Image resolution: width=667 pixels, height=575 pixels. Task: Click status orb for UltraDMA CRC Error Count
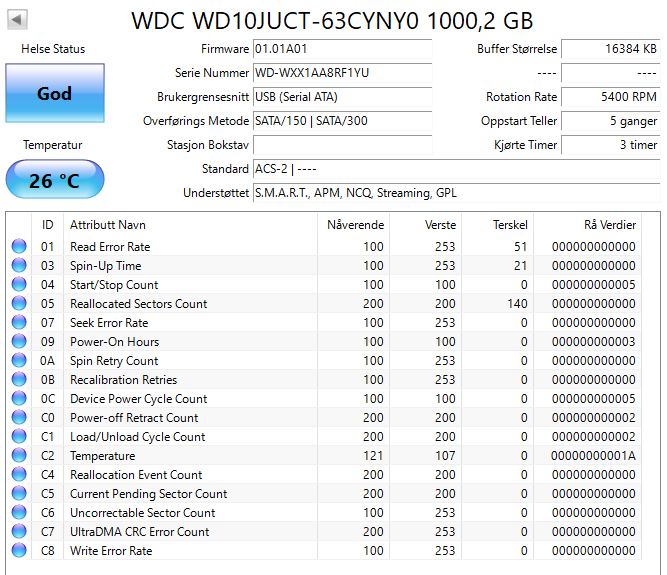[19, 532]
